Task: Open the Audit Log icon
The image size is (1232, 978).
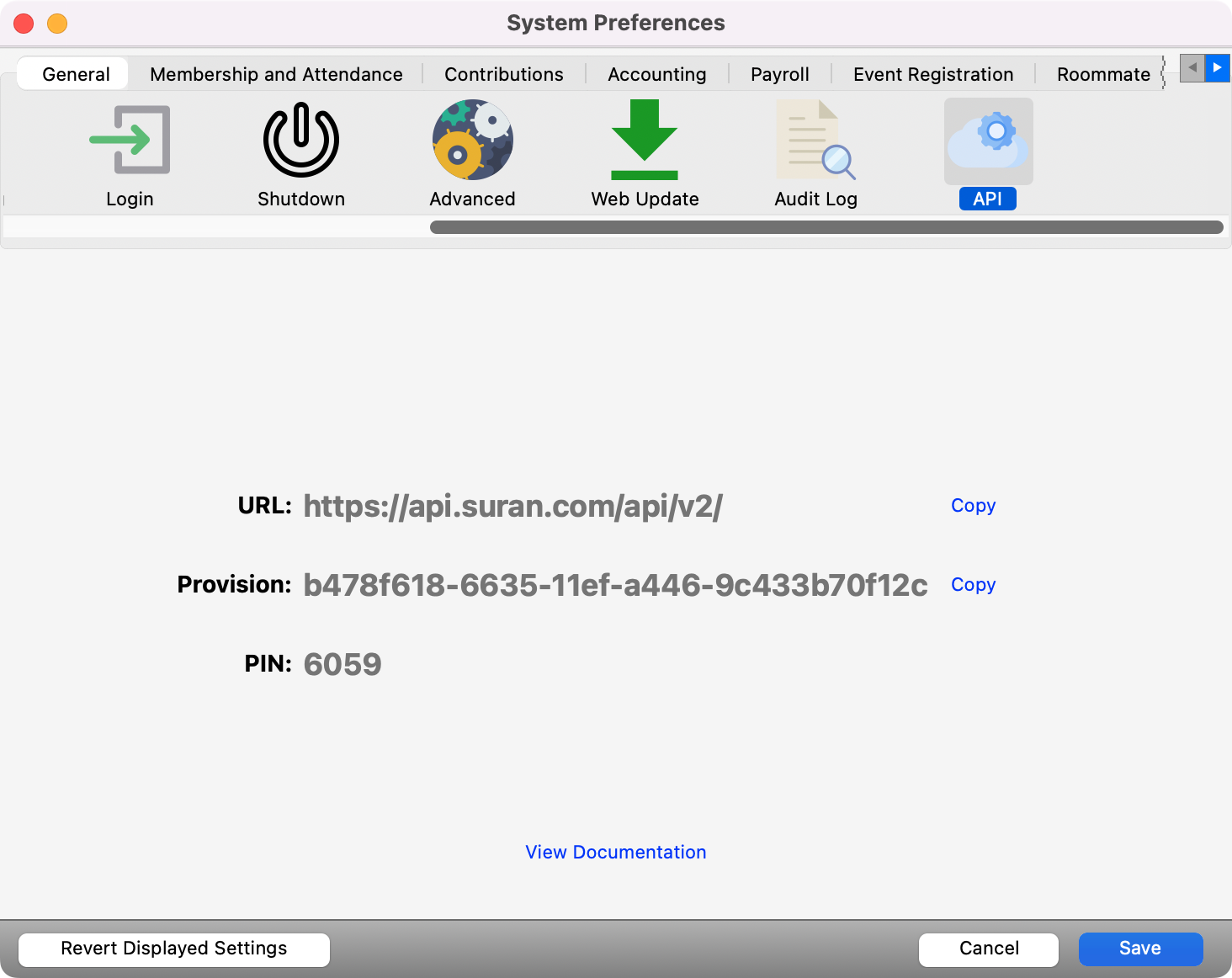Action: coord(815,141)
